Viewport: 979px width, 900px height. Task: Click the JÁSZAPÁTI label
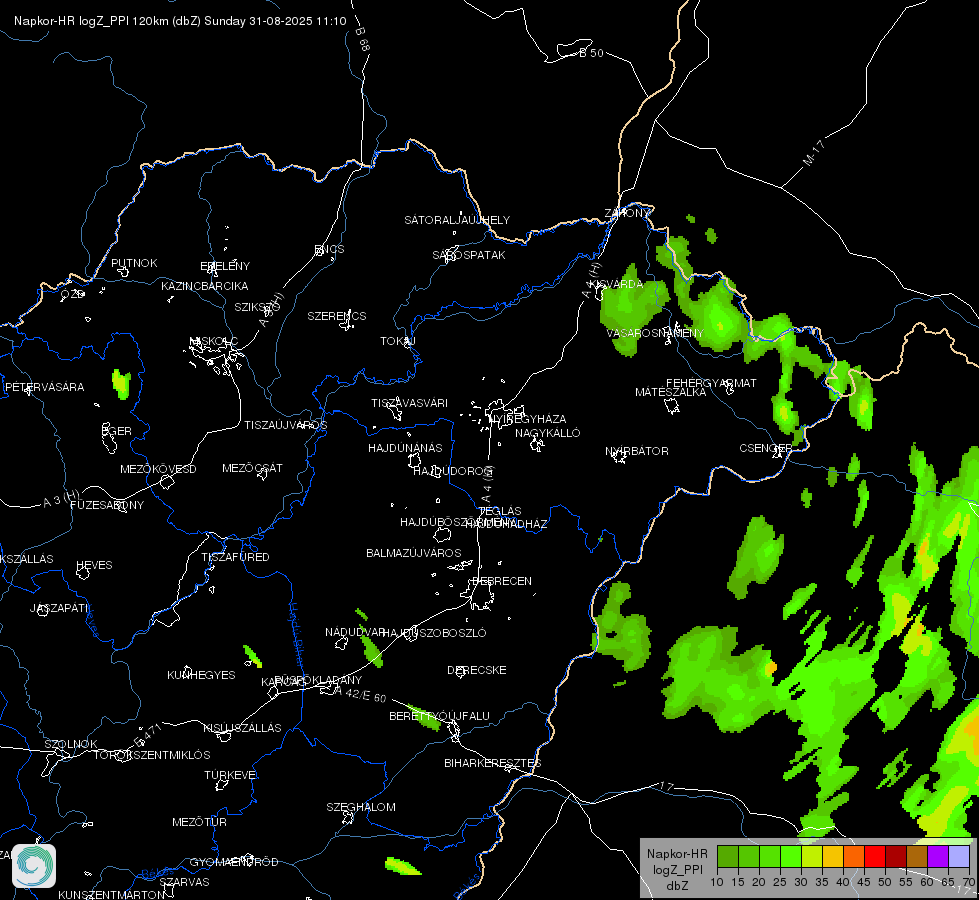coord(59,608)
